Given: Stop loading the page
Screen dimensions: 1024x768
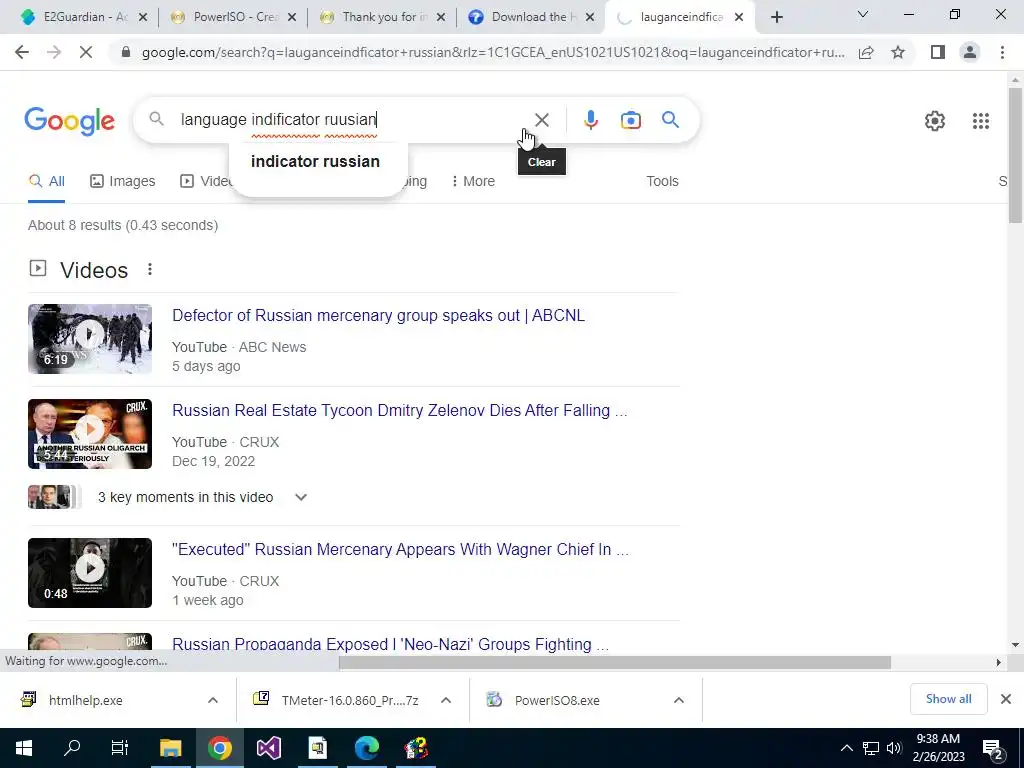Looking at the screenshot, I should pos(86,52).
